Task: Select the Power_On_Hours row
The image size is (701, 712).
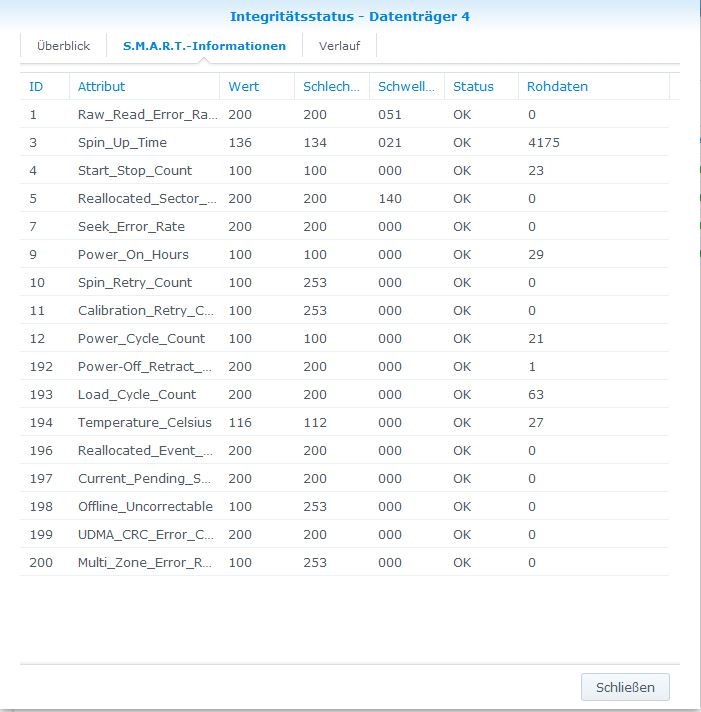Action: (133, 255)
